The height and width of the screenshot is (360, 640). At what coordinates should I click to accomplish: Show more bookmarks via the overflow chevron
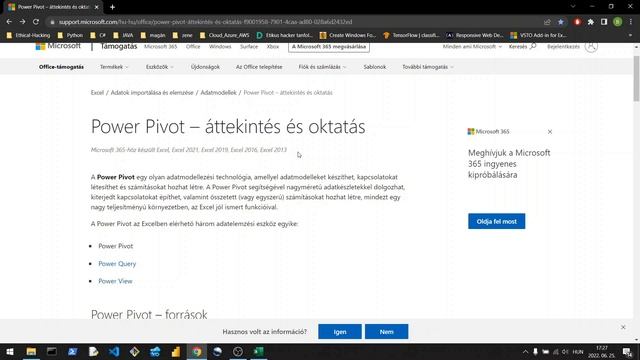click(631, 36)
